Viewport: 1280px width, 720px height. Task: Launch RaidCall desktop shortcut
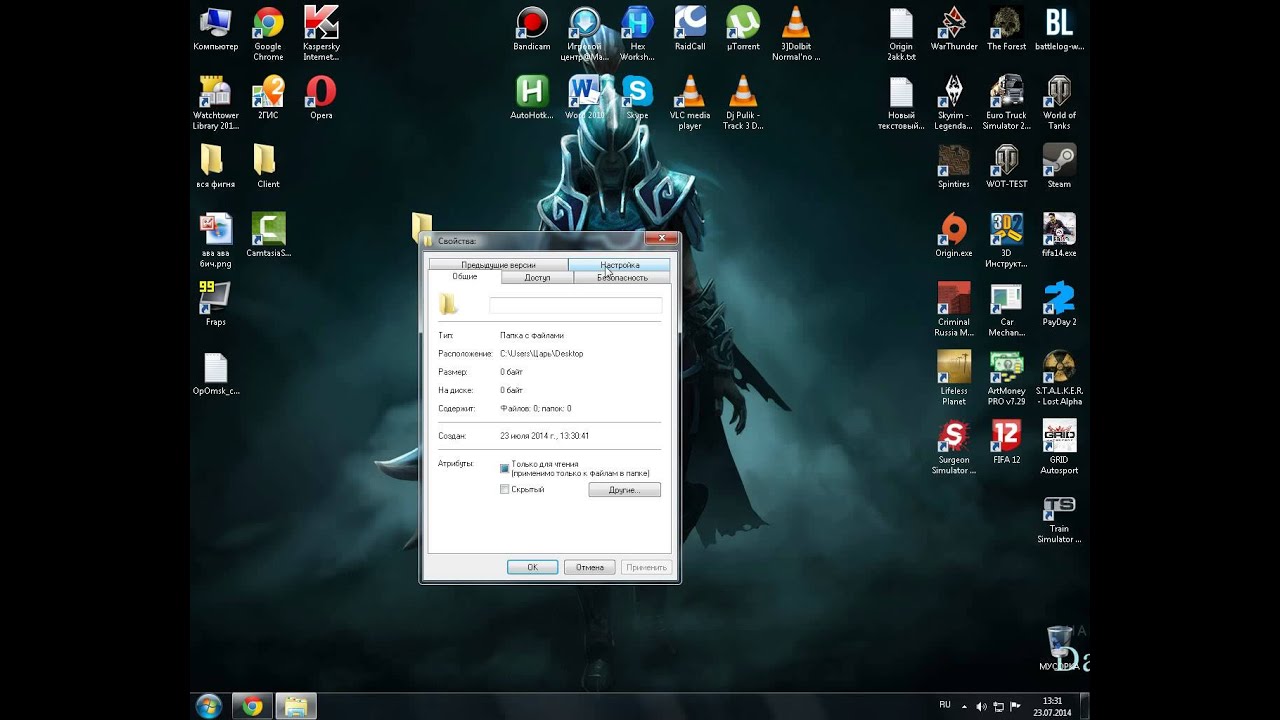coord(690,30)
